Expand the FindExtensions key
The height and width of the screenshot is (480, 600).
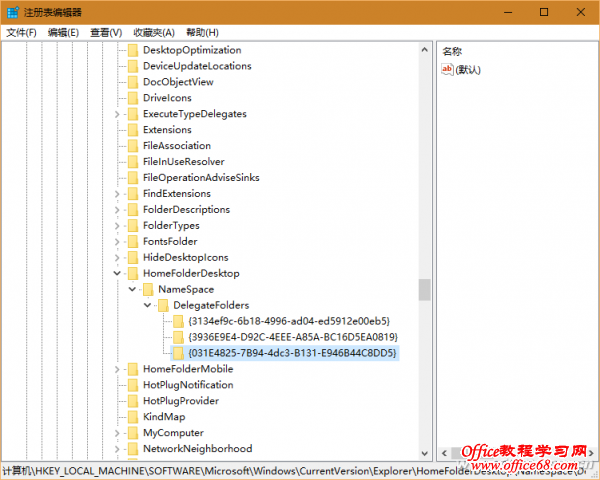[117, 194]
